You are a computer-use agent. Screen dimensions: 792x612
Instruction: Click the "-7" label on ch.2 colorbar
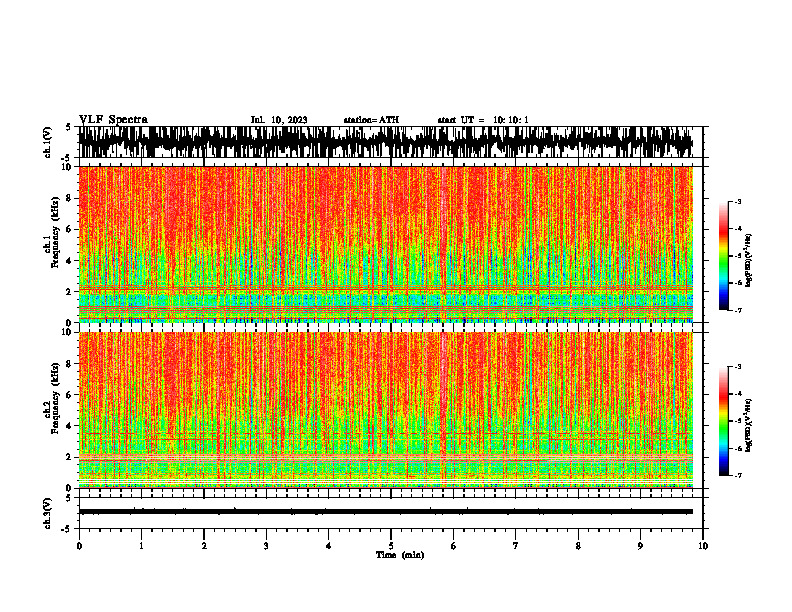point(738,475)
